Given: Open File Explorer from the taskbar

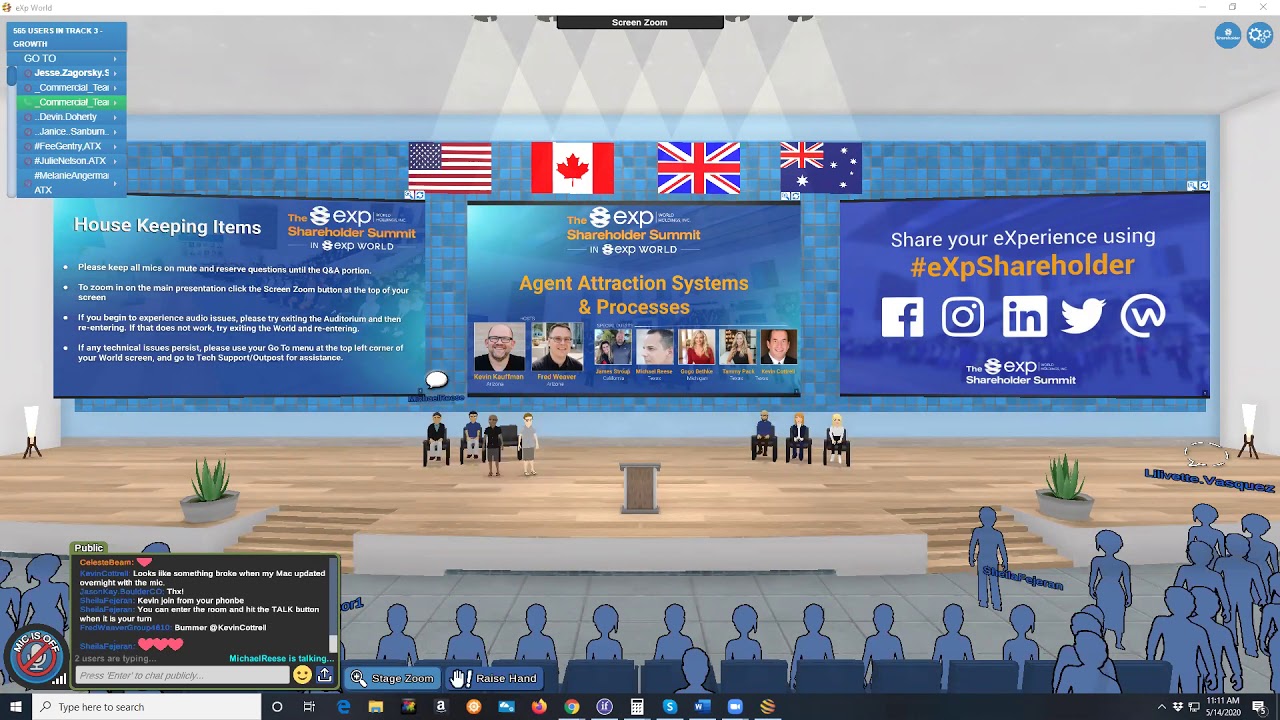Looking at the screenshot, I should pos(376,707).
